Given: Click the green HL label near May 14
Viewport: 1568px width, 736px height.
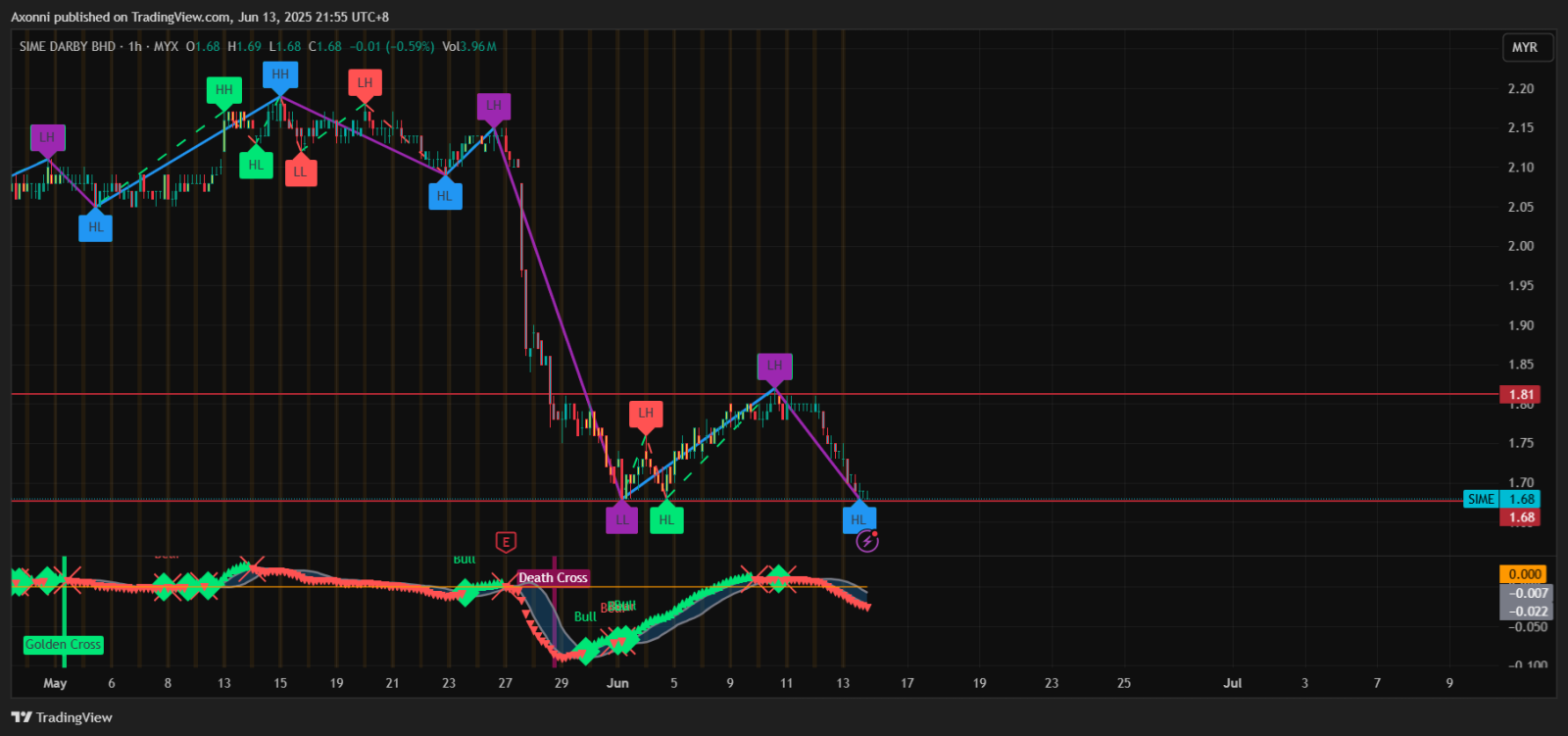Looking at the screenshot, I should [x=256, y=165].
